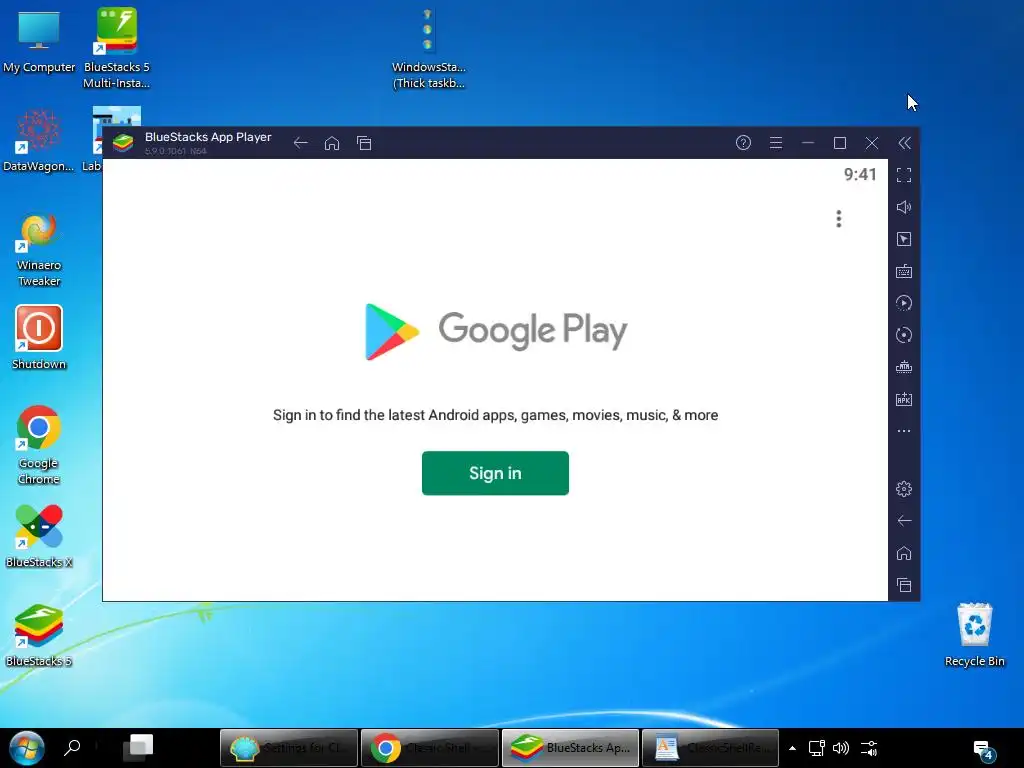The height and width of the screenshot is (768, 1024).
Task: Go home via the title bar home icon
Action: pos(332,143)
